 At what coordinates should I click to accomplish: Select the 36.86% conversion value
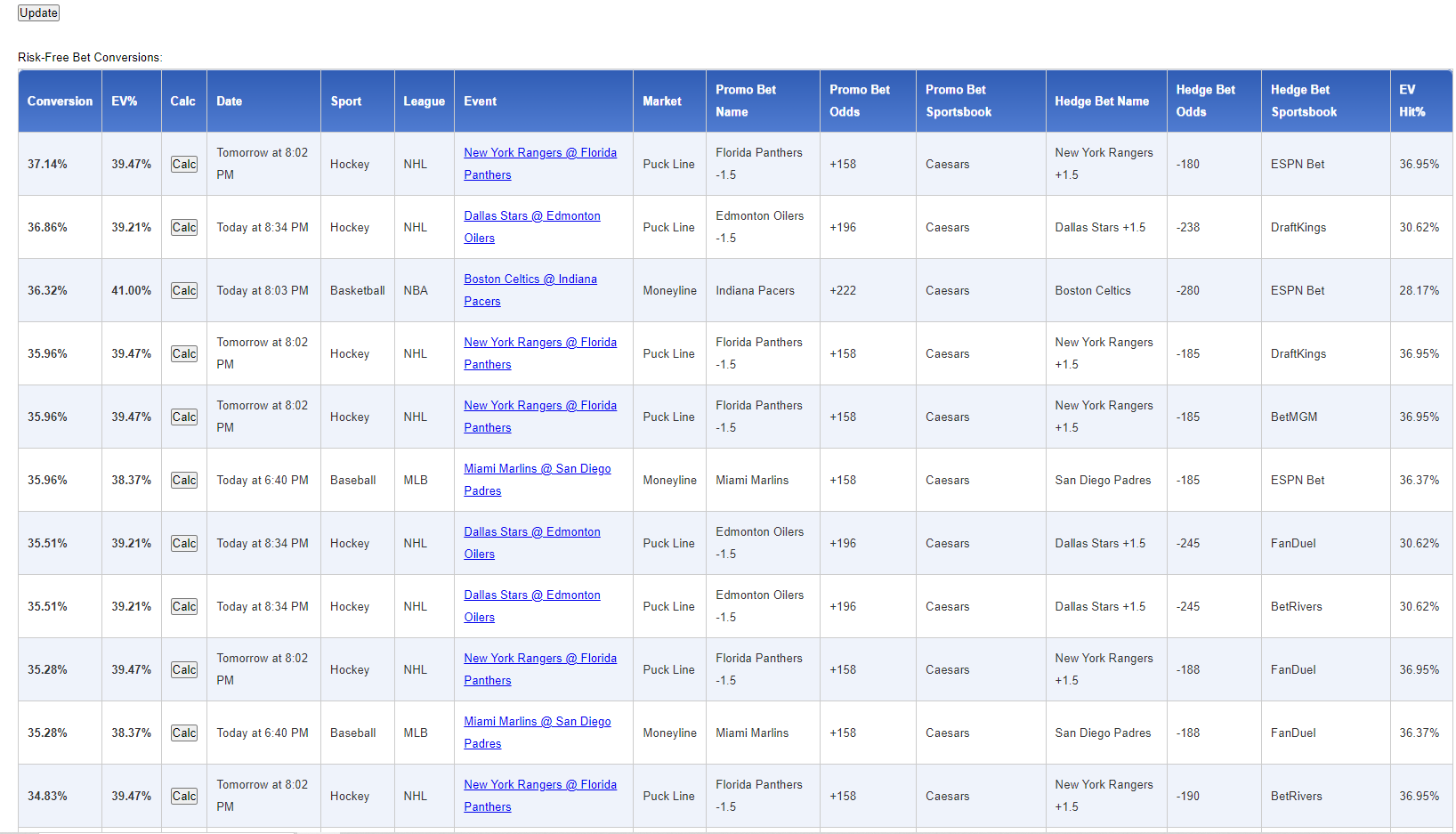47,227
